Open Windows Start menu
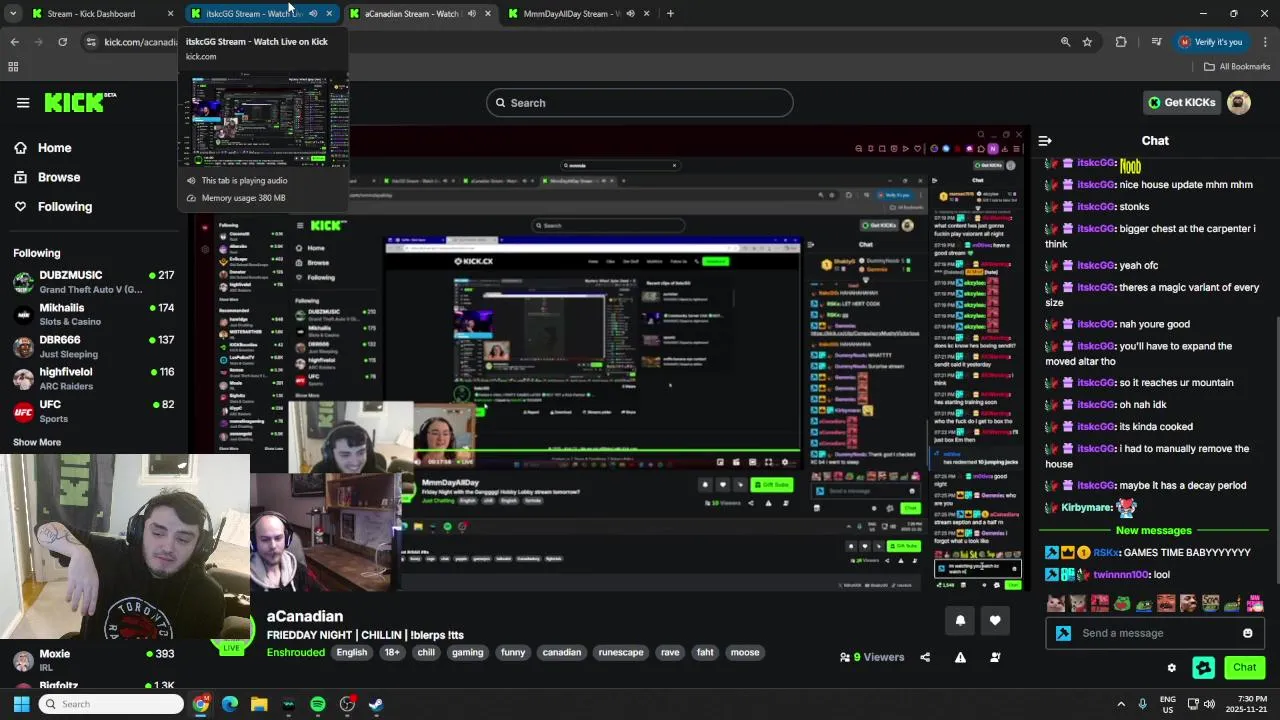1280x720 pixels. (21, 704)
